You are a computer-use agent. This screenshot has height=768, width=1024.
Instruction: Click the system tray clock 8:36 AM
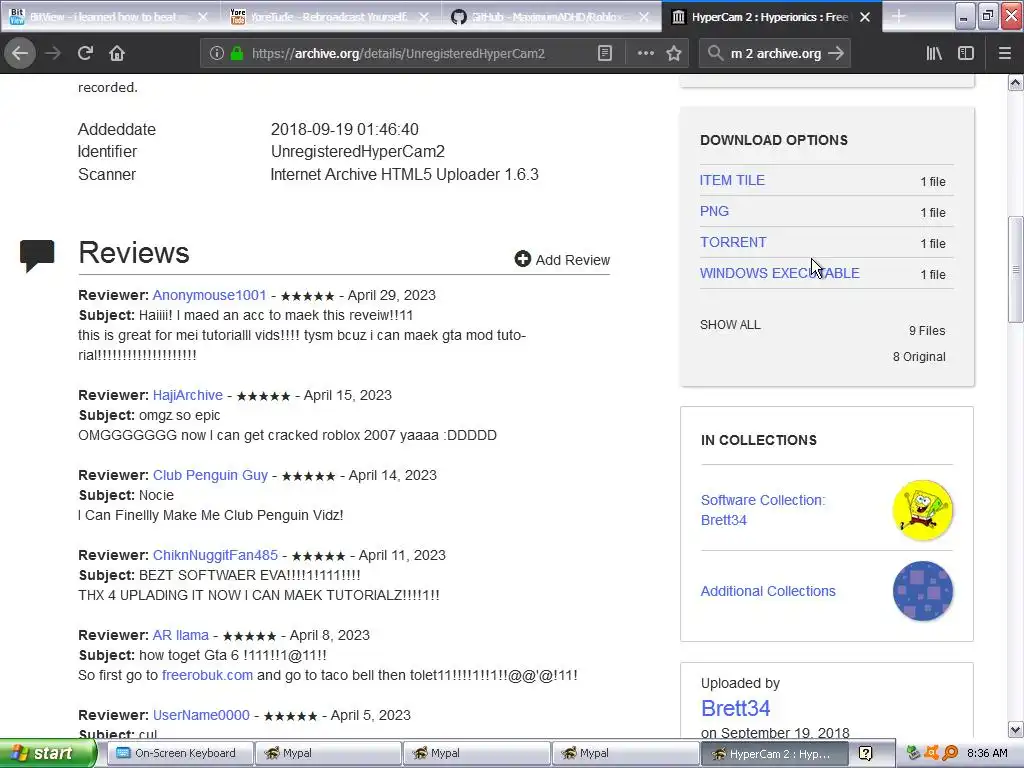click(x=987, y=753)
